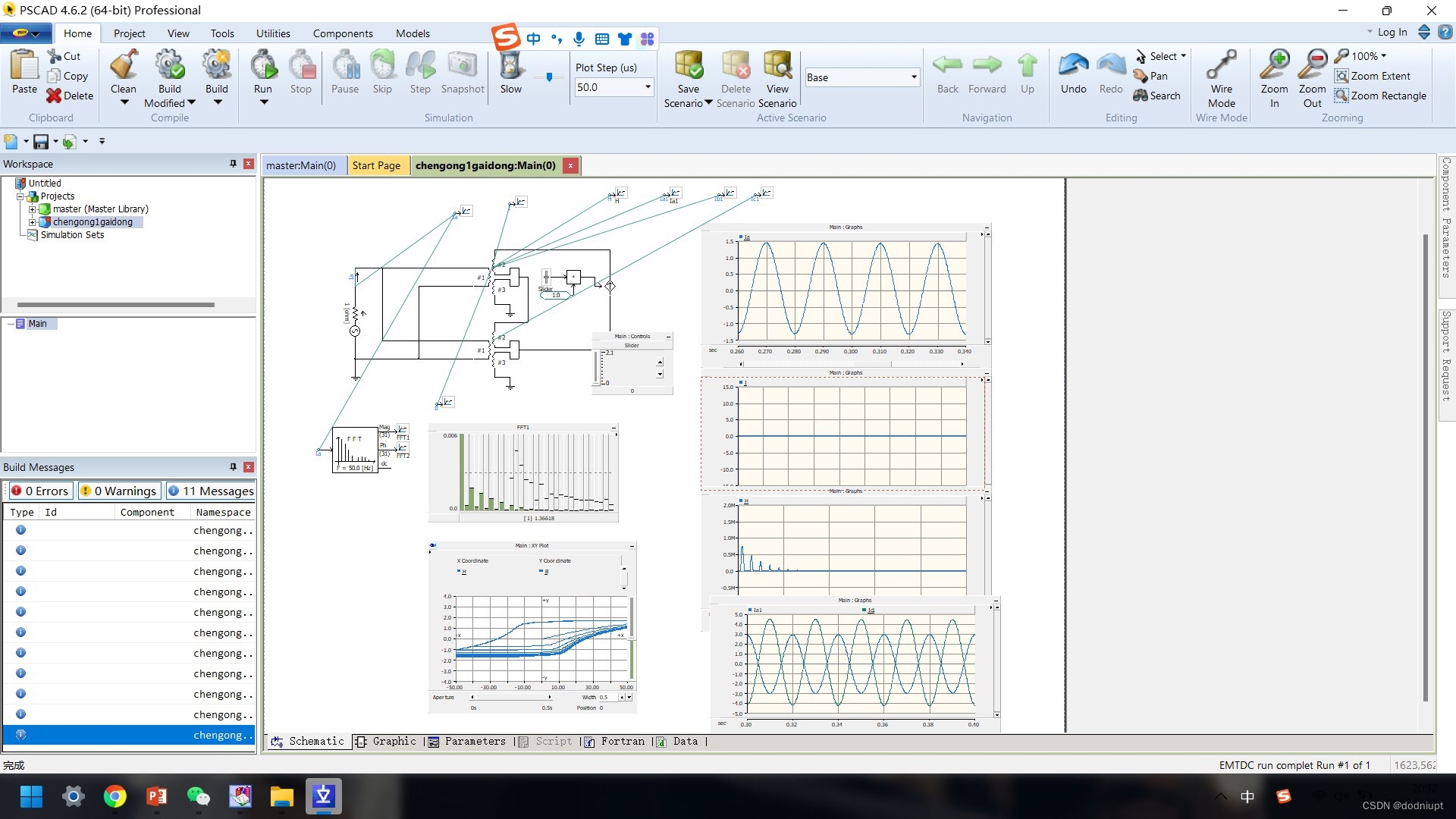Click the save icon in quick toolbar
Image resolution: width=1456 pixels, height=819 pixels.
point(41,142)
